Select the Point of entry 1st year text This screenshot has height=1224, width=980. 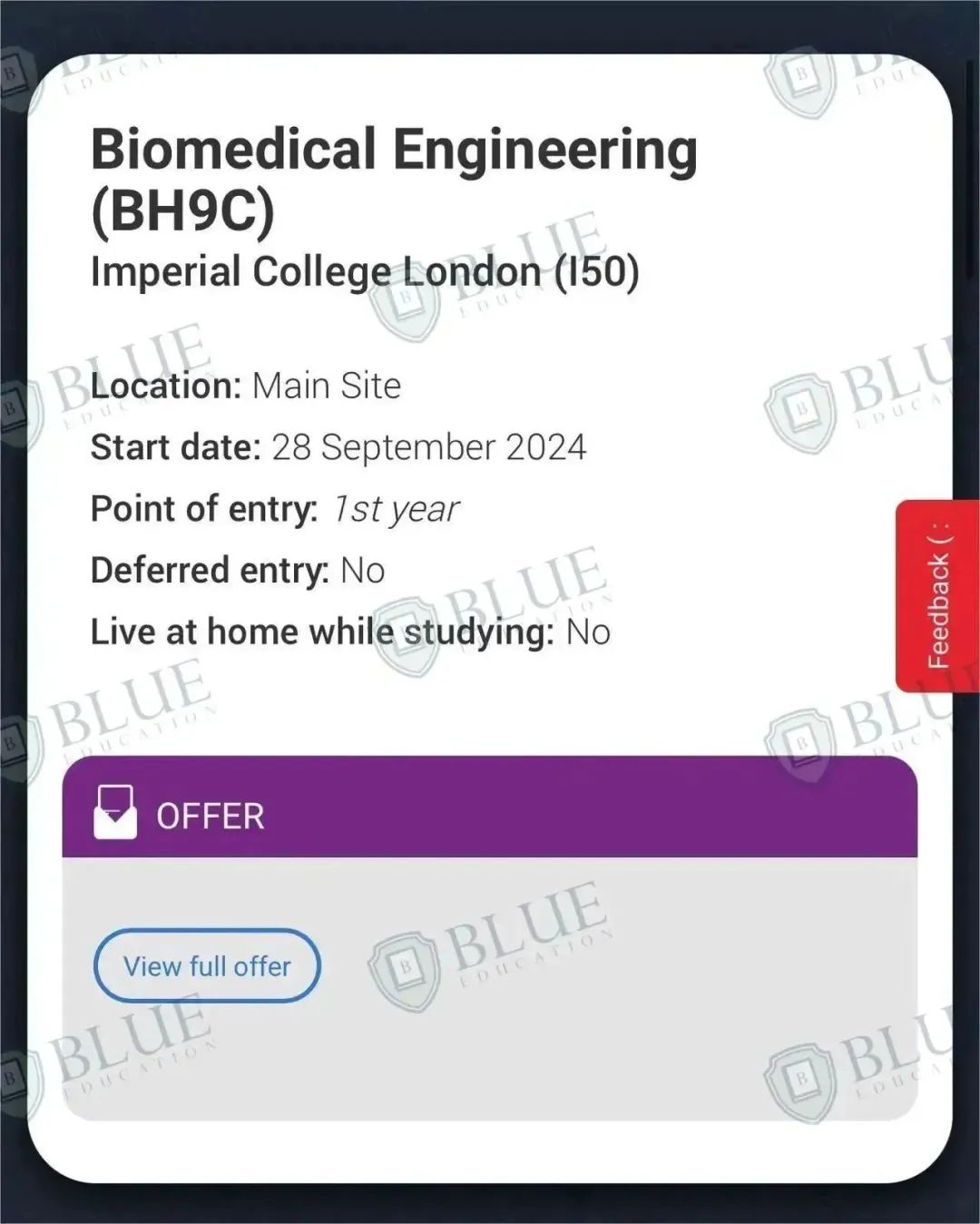(x=275, y=509)
